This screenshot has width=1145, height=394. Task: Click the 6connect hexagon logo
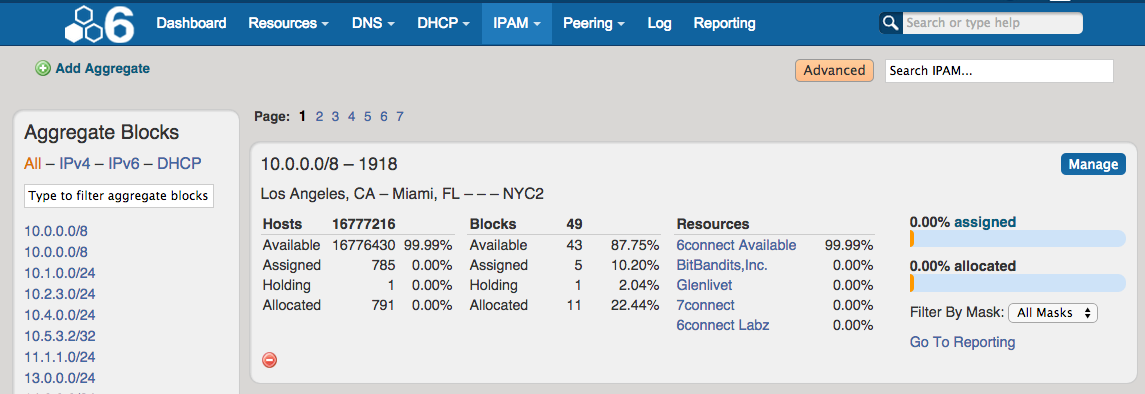click(99, 23)
